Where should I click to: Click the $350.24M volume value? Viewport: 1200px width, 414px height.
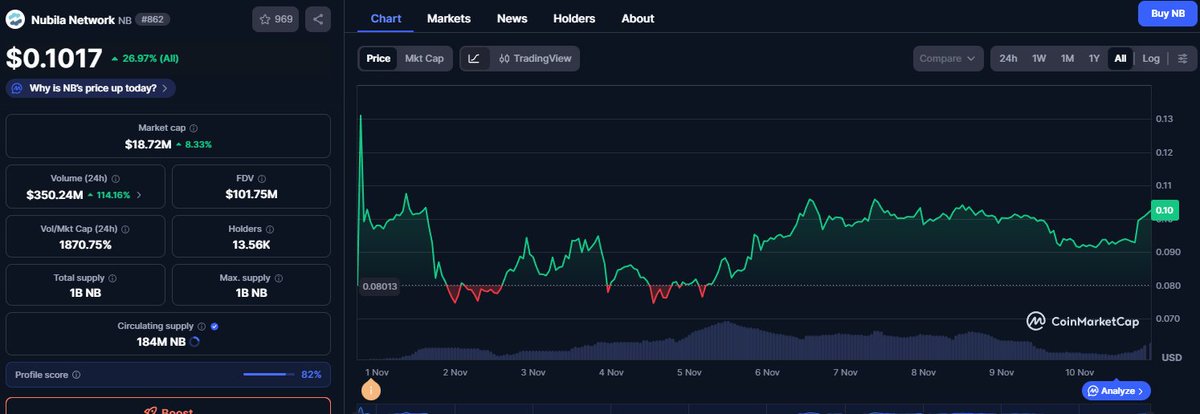point(55,194)
